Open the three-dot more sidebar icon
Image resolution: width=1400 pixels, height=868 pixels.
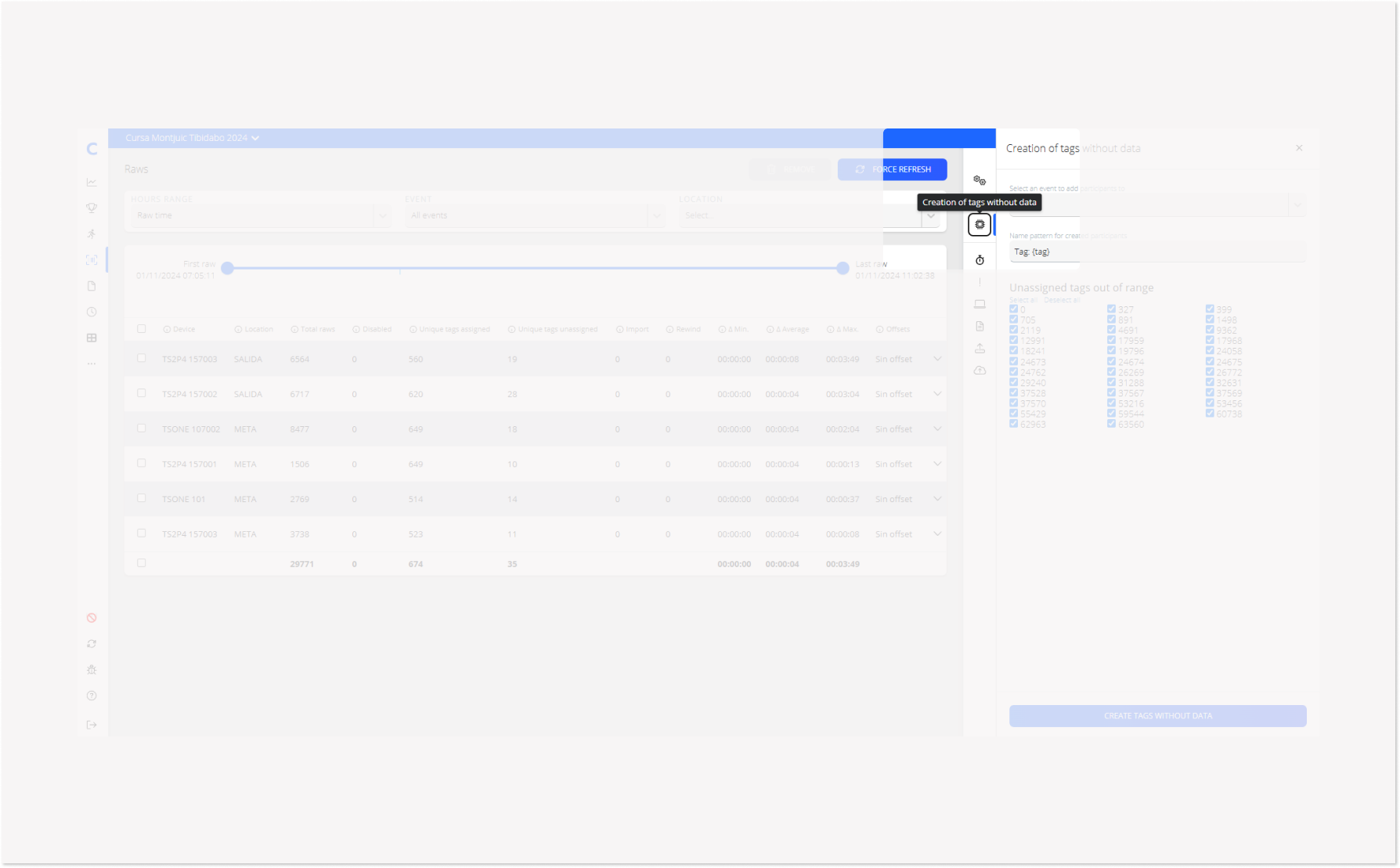(x=92, y=363)
